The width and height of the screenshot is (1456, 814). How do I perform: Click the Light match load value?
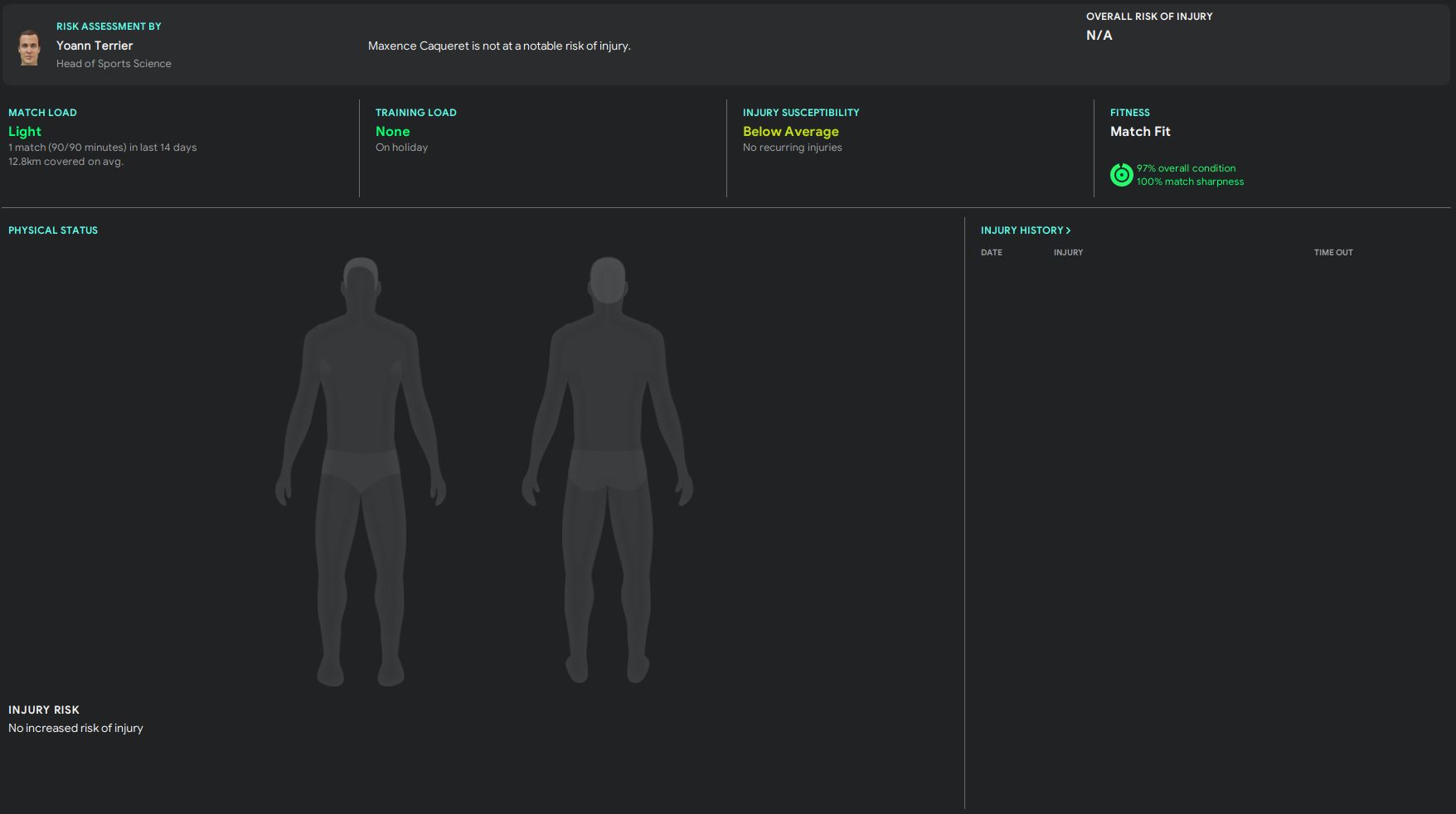coord(25,132)
